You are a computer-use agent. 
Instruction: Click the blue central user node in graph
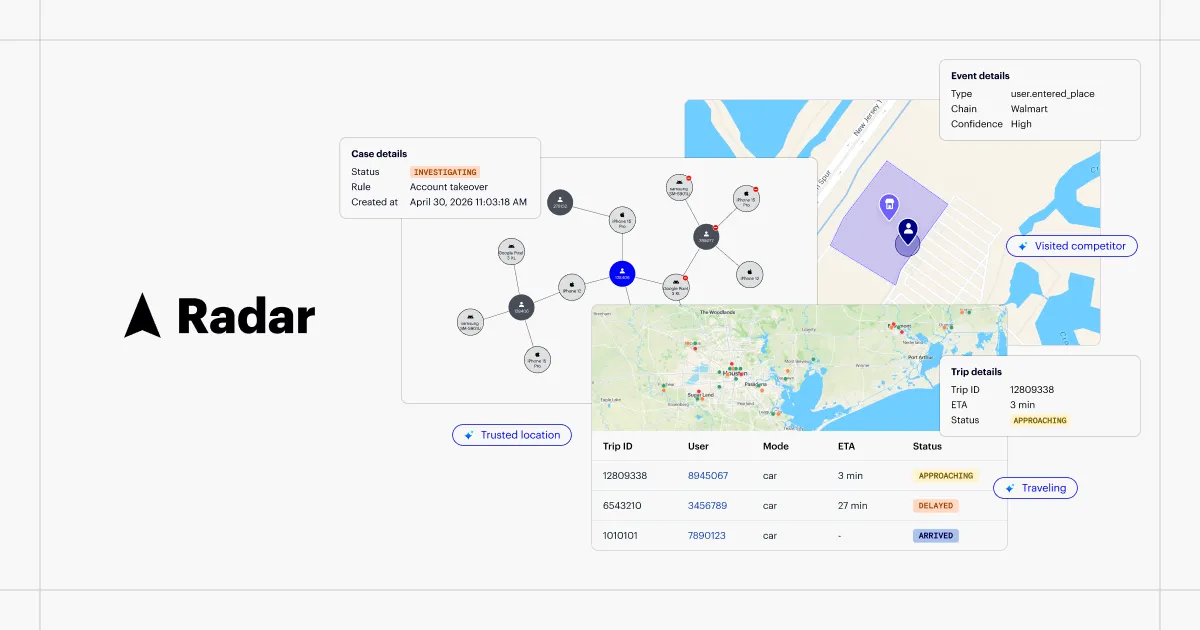pyautogui.click(x=622, y=272)
